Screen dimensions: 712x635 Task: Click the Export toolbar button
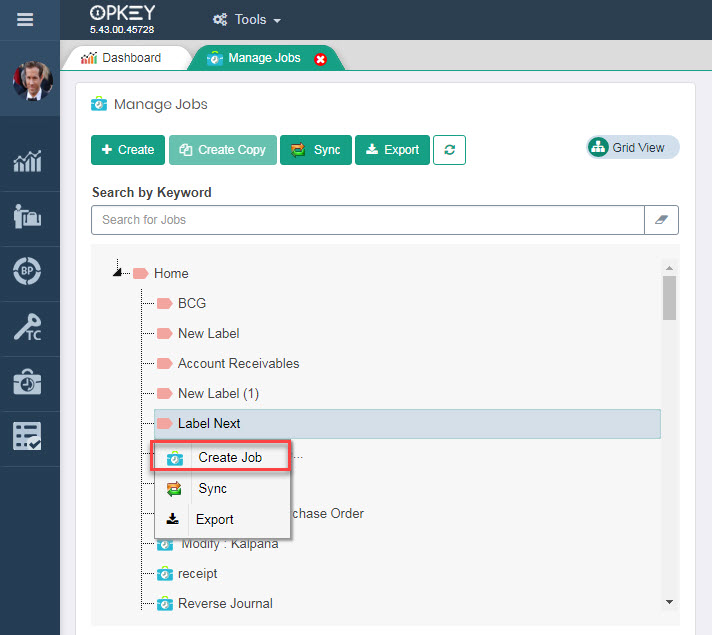(x=392, y=150)
